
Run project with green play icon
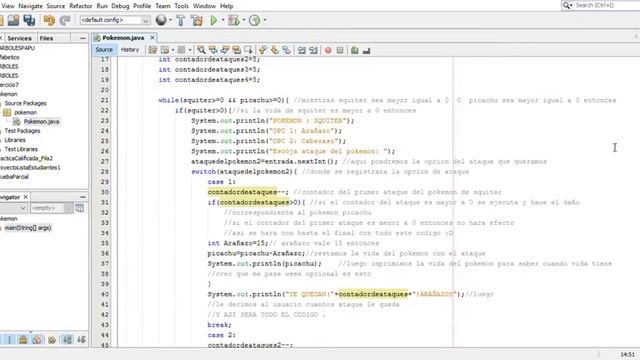coord(213,20)
